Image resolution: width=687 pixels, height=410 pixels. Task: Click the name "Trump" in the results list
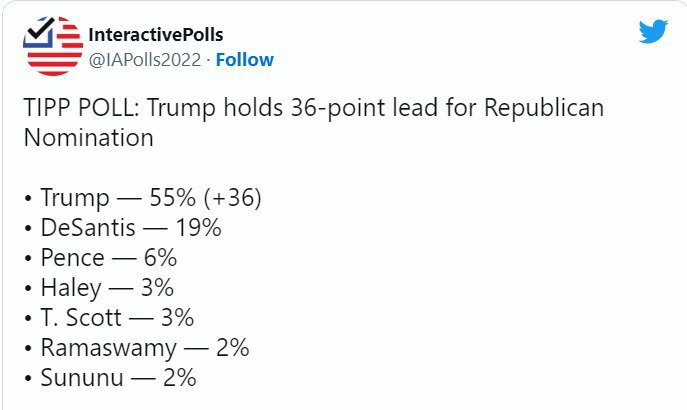point(70,198)
